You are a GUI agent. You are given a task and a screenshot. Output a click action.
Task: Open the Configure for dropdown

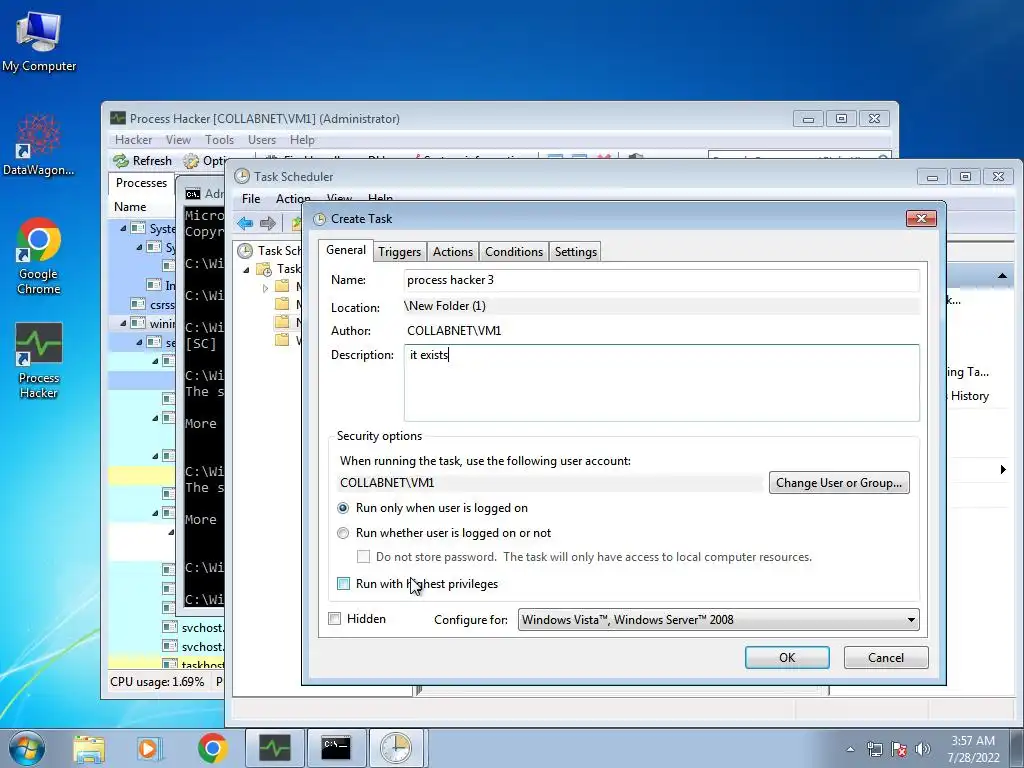[718, 620]
